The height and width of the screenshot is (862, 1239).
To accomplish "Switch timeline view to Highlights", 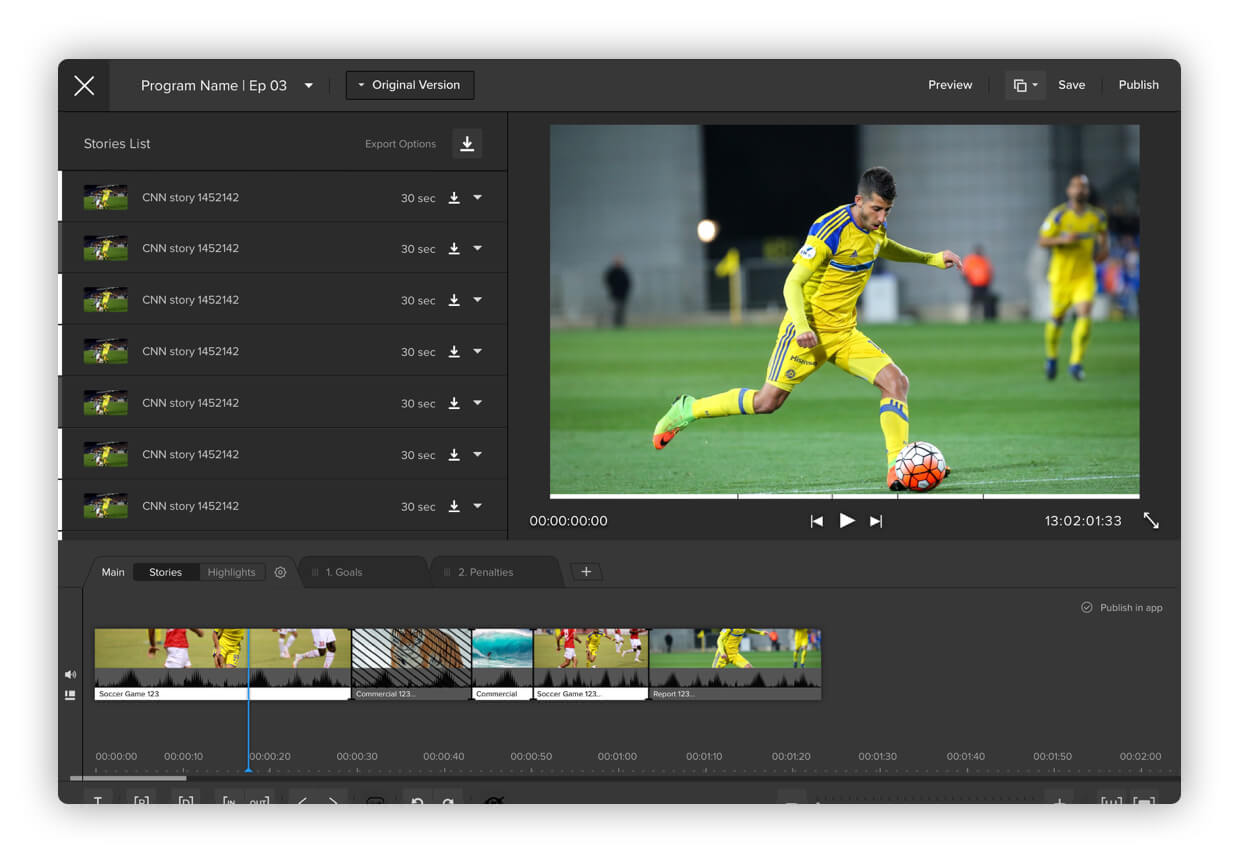I will [231, 573].
